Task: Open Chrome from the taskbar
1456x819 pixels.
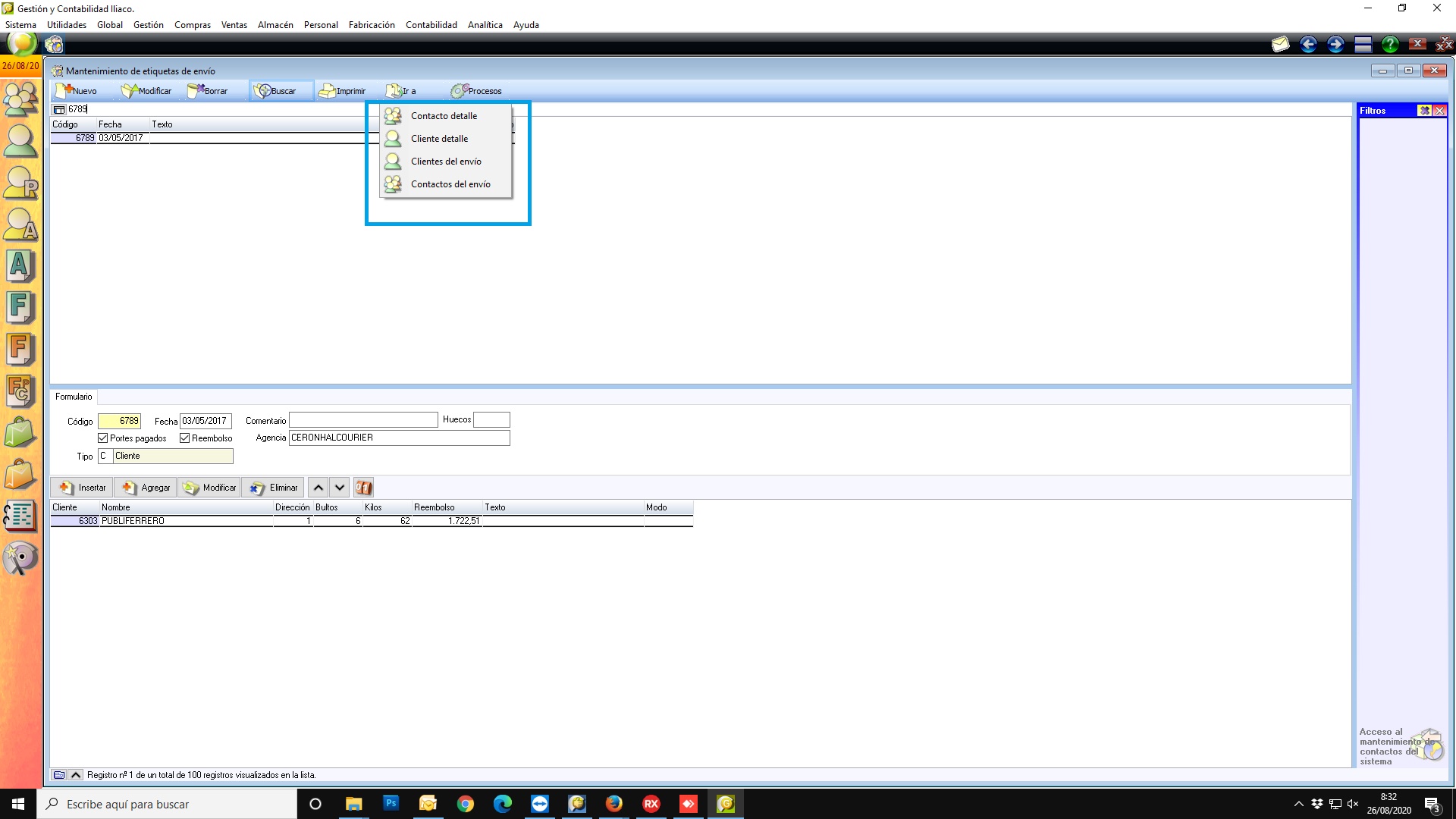Action: [466, 804]
